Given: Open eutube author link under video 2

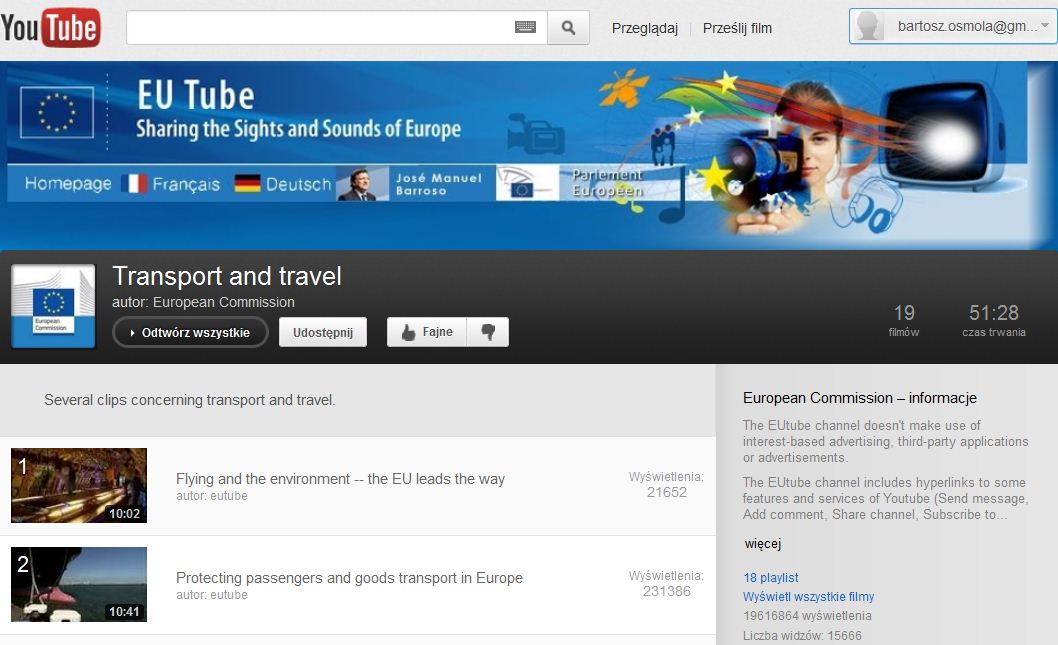Looking at the screenshot, I should tap(229, 595).
